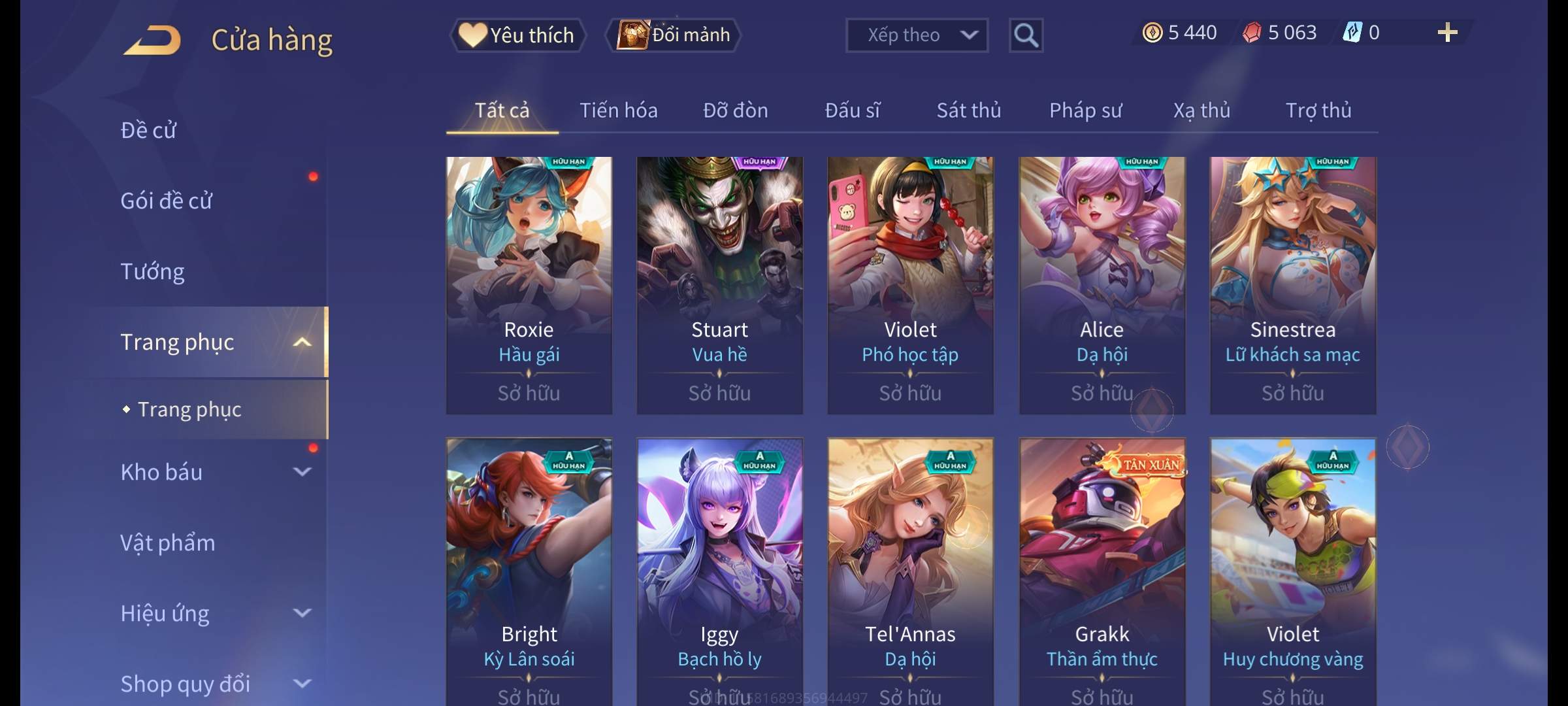The image size is (1568, 706).
Task: Expand the Kho báu sidebar section
Action: [302, 472]
